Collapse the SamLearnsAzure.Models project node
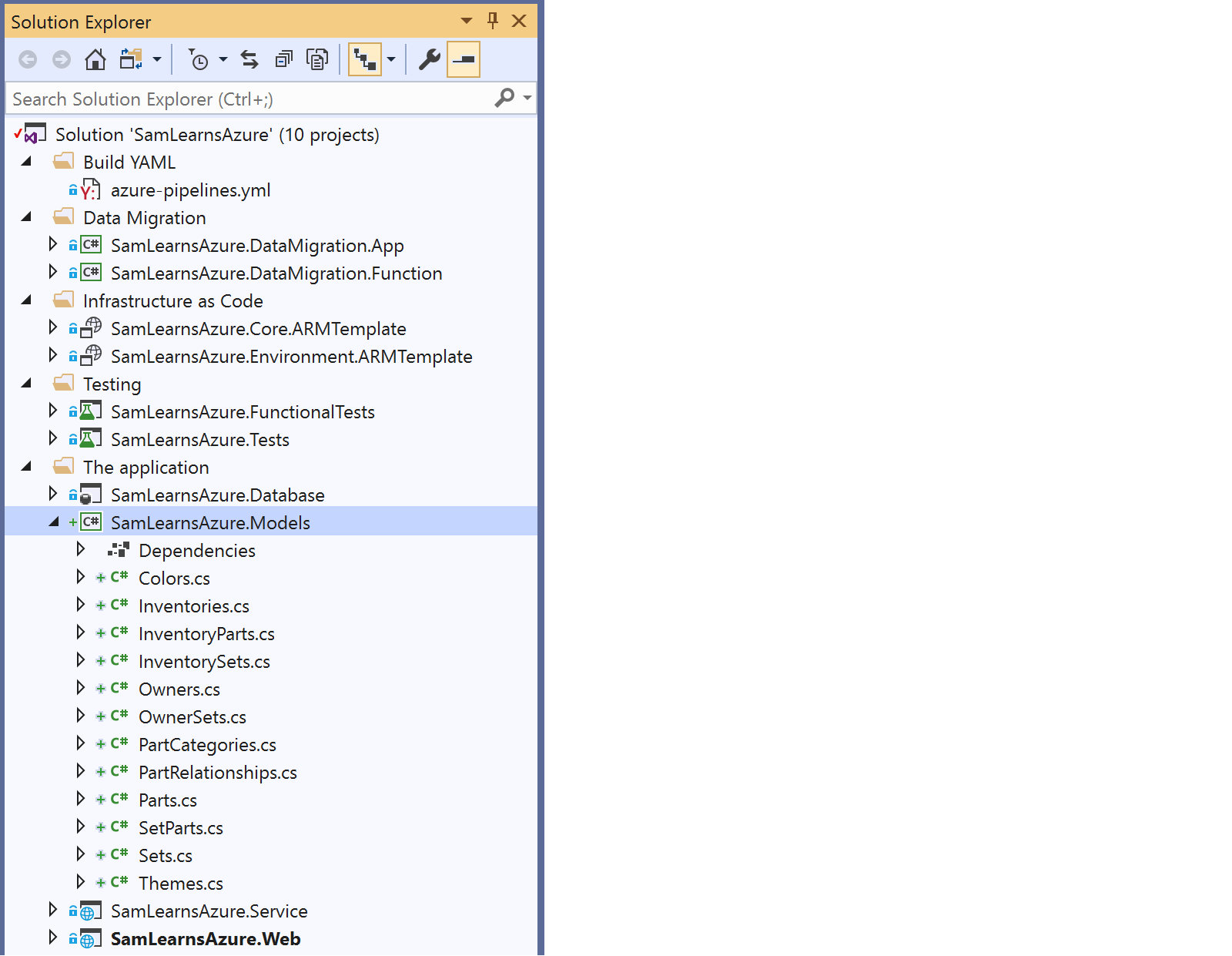 click(53, 522)
